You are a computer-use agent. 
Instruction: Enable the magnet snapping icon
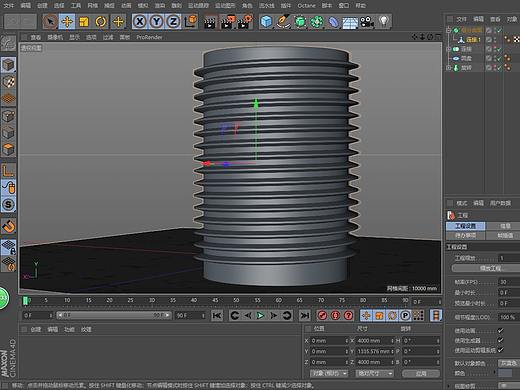tap(8, 226)
